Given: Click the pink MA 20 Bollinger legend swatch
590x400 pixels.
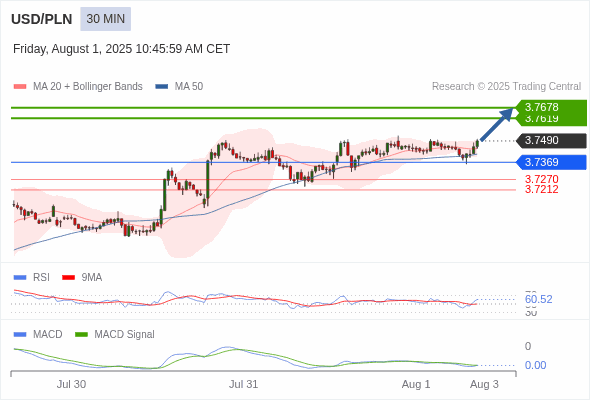Looking at the screenshot, I should tap(20, 87).
